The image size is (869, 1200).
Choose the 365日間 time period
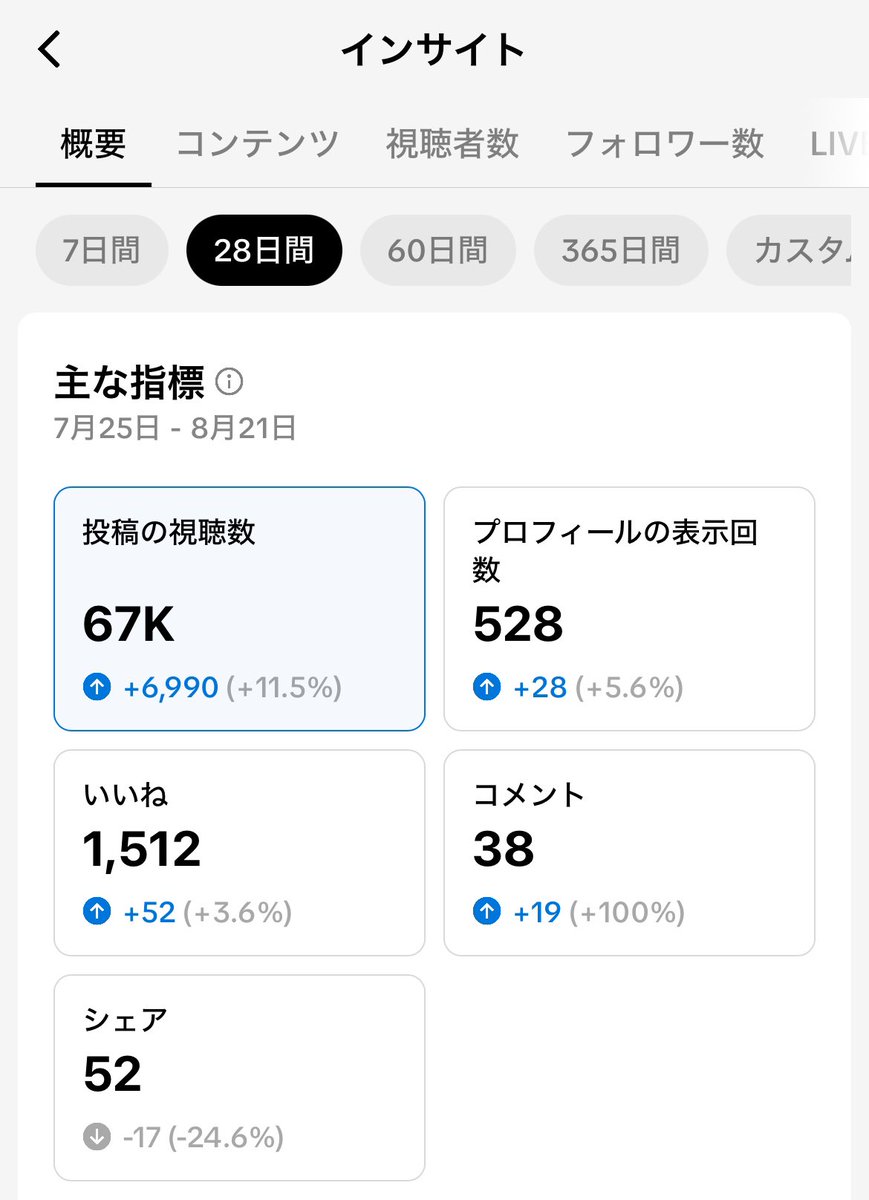click(620, 250)
